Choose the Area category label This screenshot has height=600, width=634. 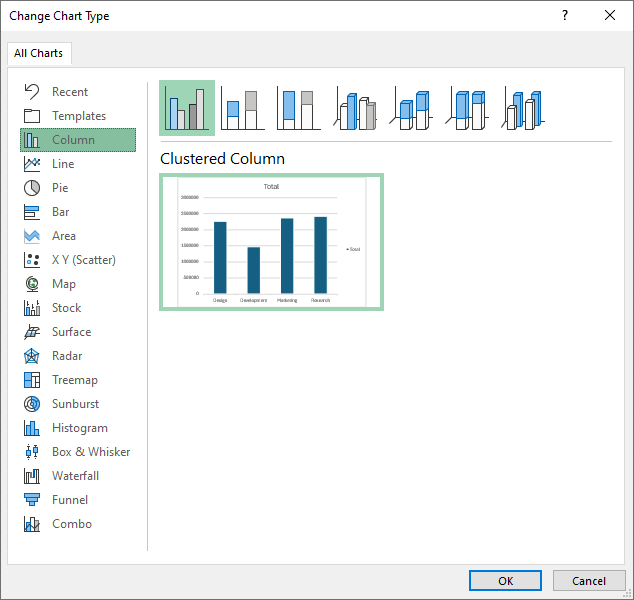coord(64,236)
